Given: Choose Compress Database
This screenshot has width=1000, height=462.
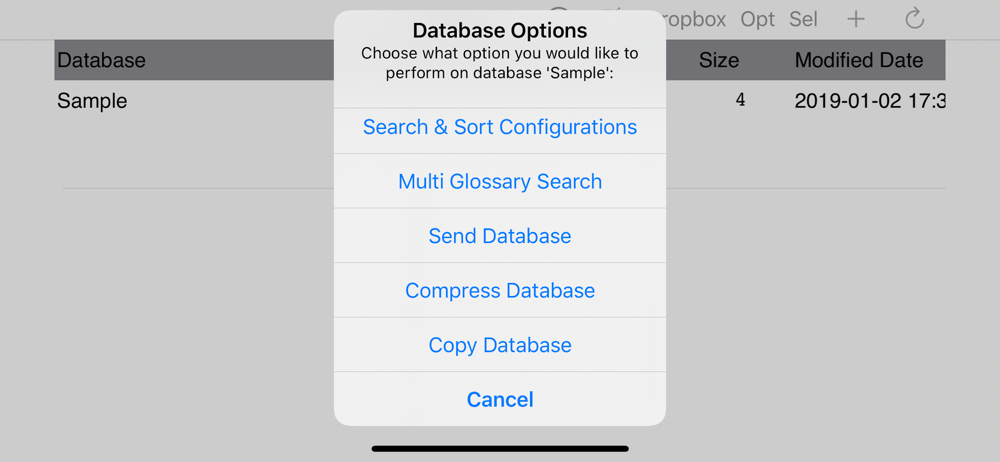Looking at the screenshot, I should pos(500,290).
